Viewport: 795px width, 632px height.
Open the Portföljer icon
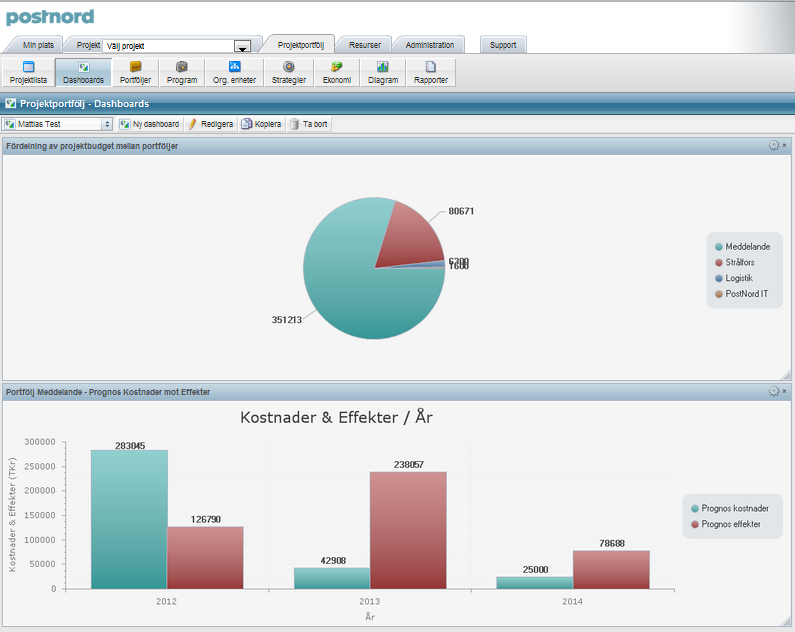tap(135, 72)
